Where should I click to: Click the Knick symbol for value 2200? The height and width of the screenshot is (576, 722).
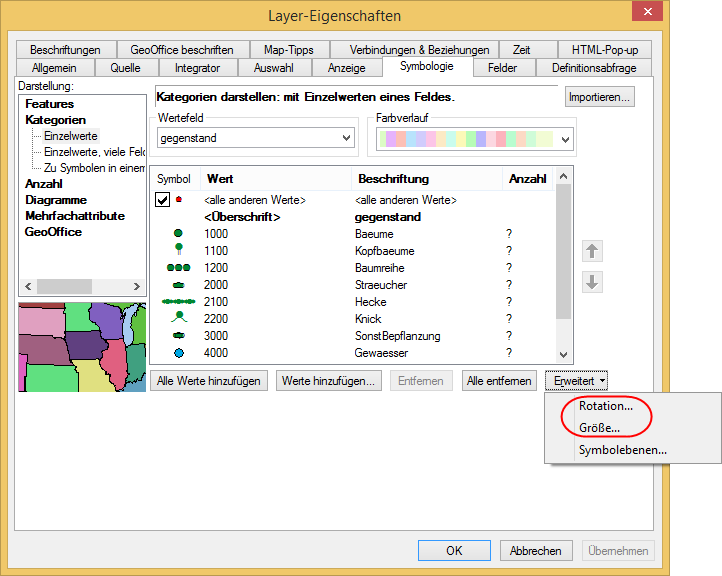pos(179,317)
